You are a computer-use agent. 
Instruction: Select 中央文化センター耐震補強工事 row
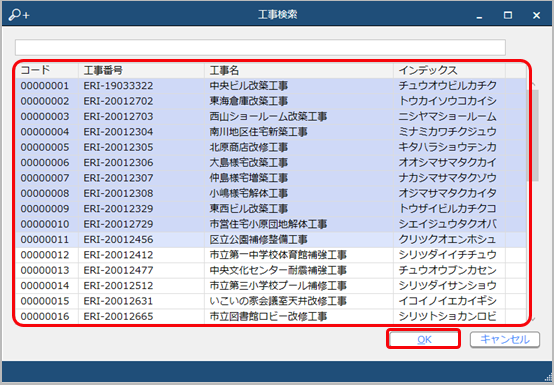click(271, 270)
